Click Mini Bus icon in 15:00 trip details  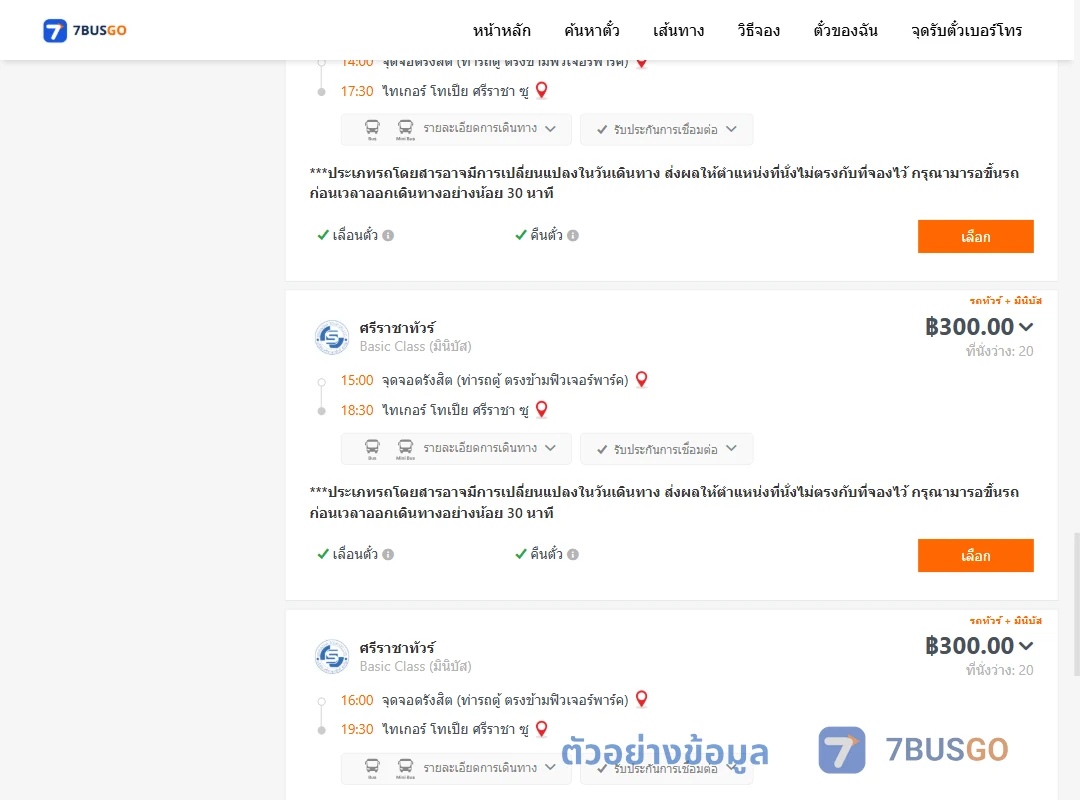tap(406, 449)
